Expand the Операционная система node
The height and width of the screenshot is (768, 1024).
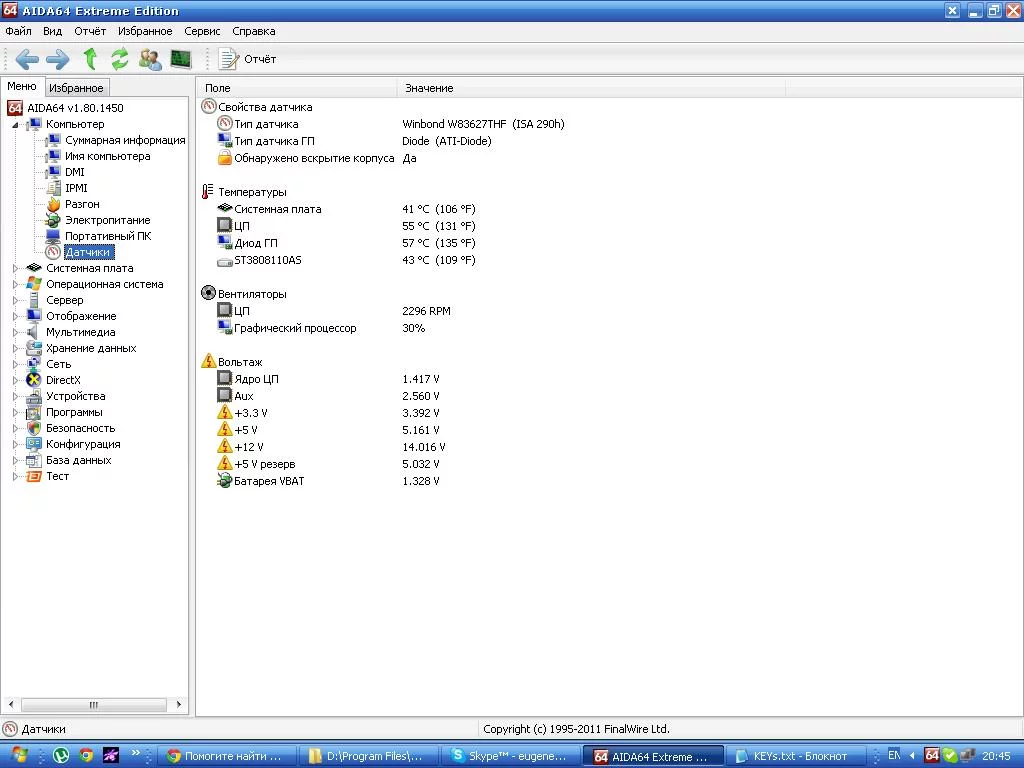coord(15,284)
